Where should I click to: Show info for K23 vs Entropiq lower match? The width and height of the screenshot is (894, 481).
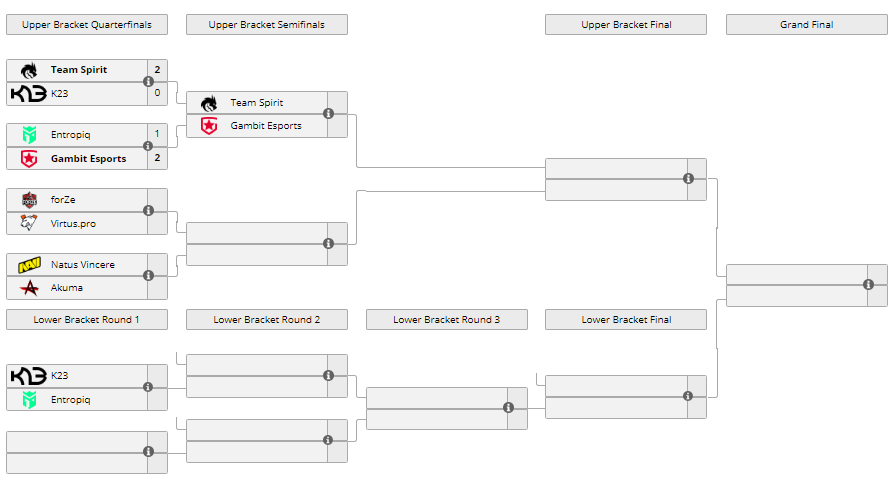(x=148, y=387)
